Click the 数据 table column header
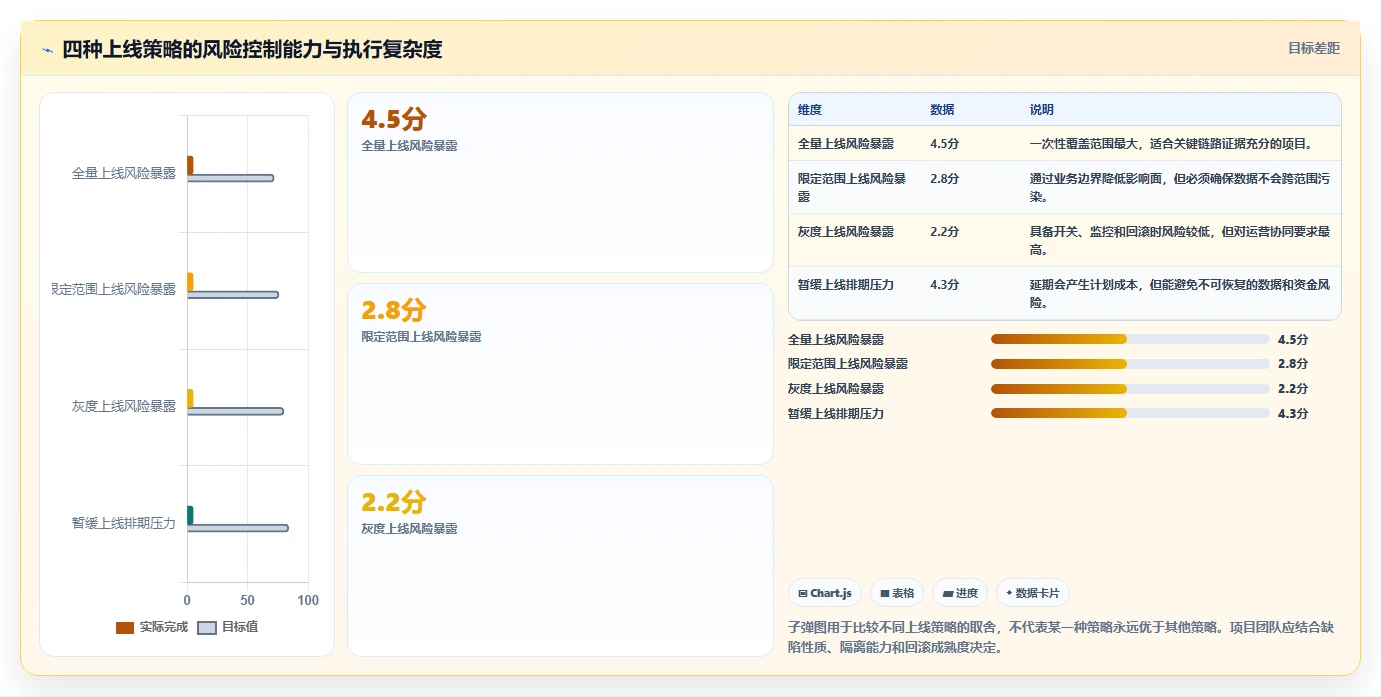Image resolution: width=1381 pixels, height=697 pixels. click(942, 110)
